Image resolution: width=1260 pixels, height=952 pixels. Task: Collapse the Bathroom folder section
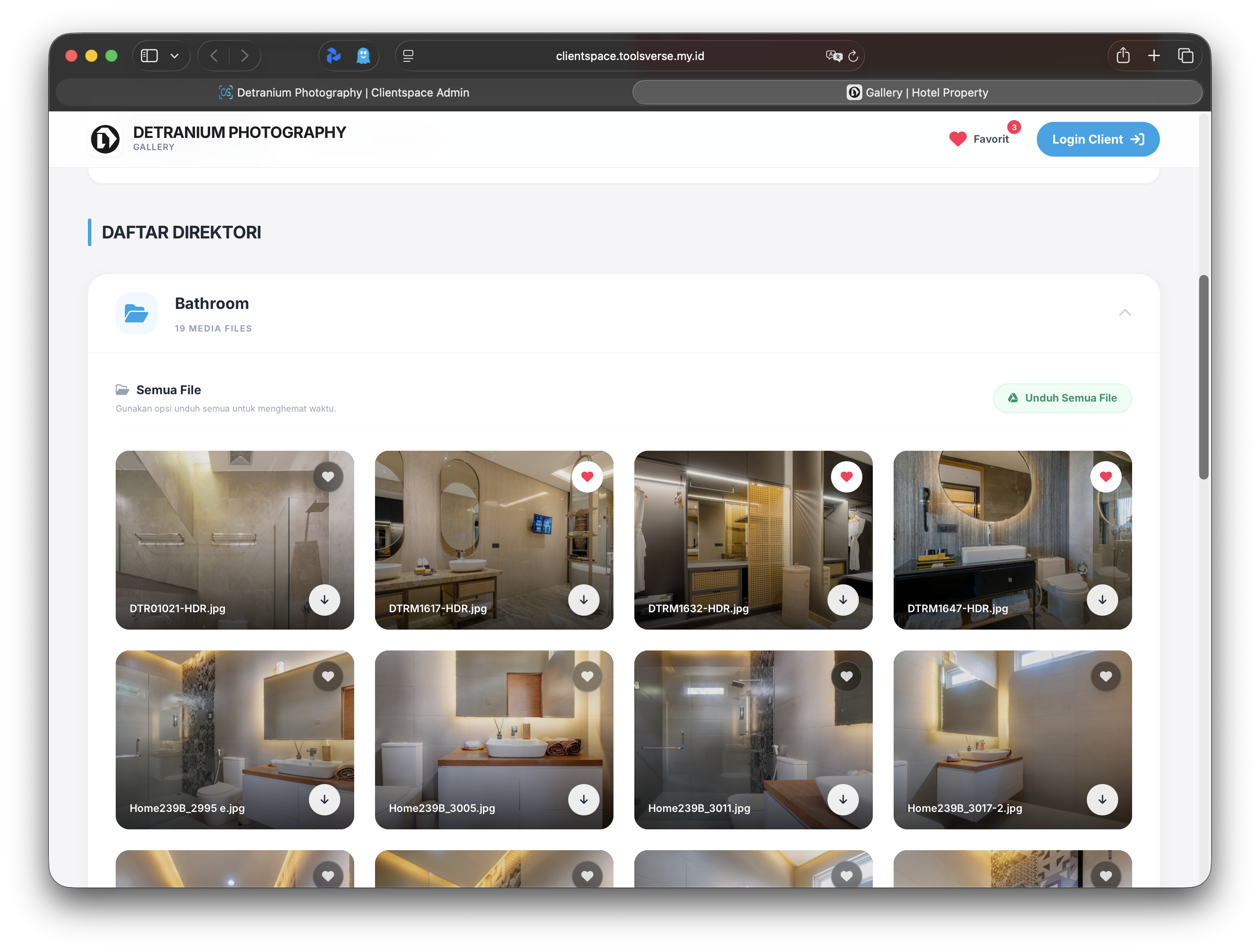[1124, 313]
